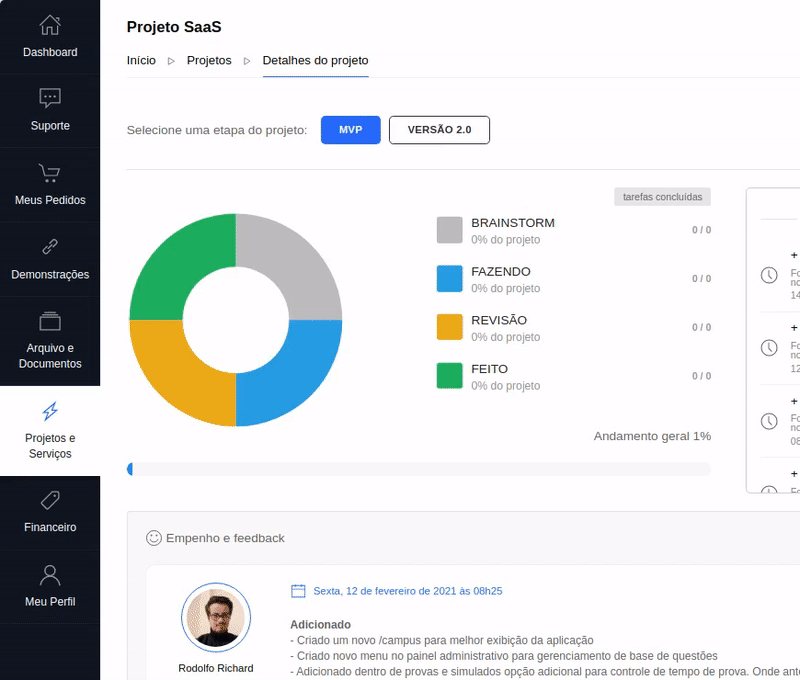Click the general progress bar
The height and width of the screenshot is (680, 800).
click(418, 469)
